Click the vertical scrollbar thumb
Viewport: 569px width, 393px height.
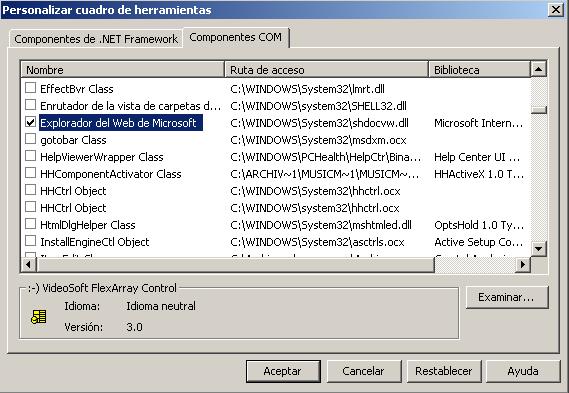(539, 110)
